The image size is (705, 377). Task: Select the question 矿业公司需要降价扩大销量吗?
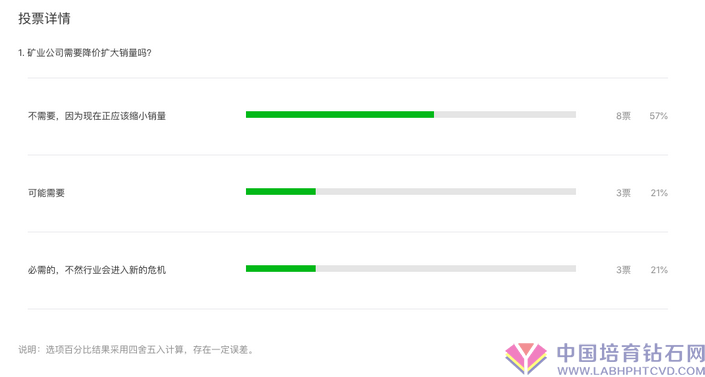pyautogui.click(x=85, y=53)
